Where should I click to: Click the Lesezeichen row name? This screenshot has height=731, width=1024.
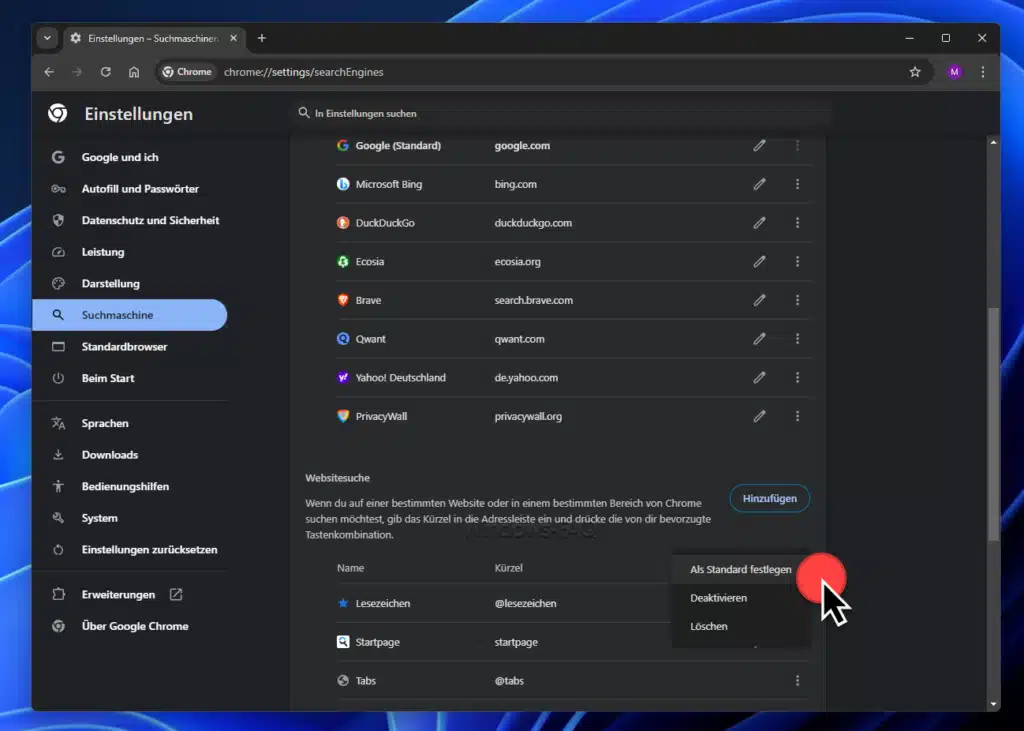click(383, 604)
